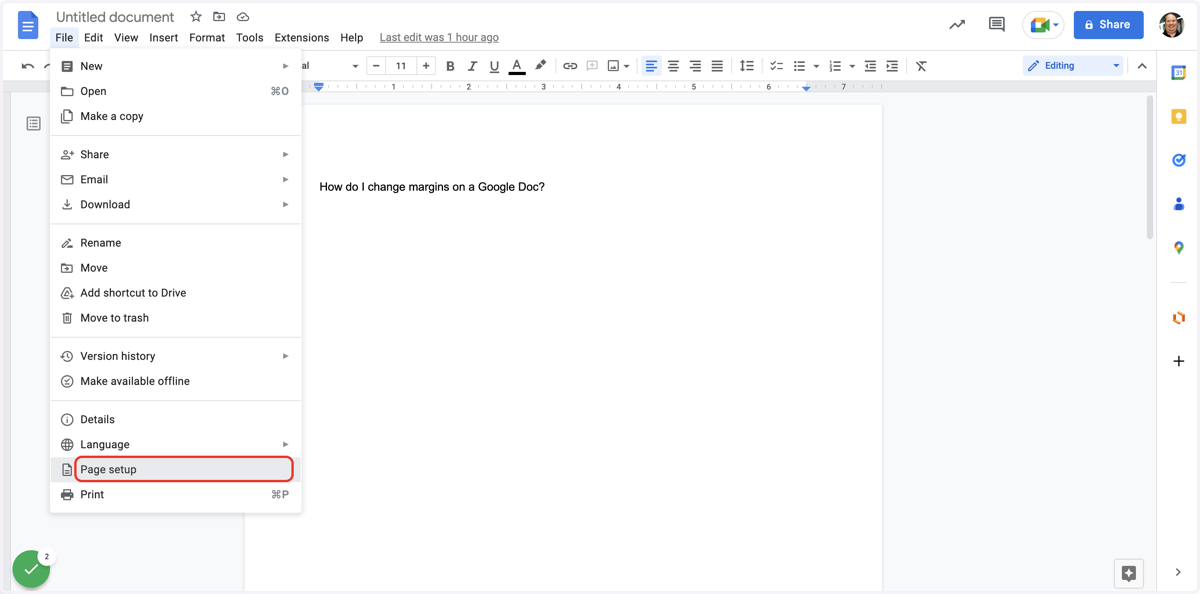
Task: Click the green checkmark badge at bottom left
Action: click(31, 569)
